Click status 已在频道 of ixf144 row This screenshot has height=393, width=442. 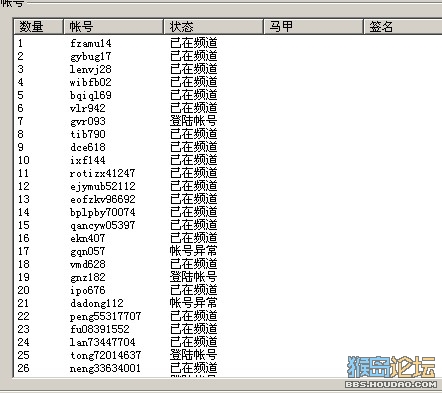tap(194, 160)
